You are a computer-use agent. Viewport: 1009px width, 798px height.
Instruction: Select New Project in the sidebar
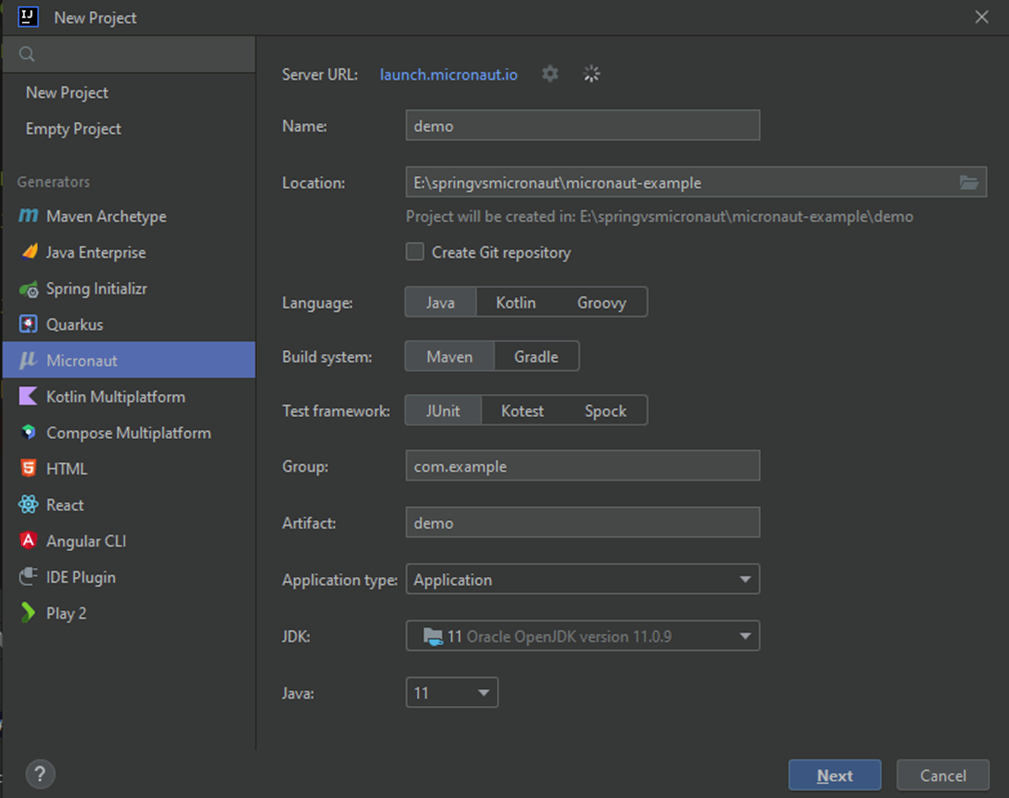click(129, 93)
